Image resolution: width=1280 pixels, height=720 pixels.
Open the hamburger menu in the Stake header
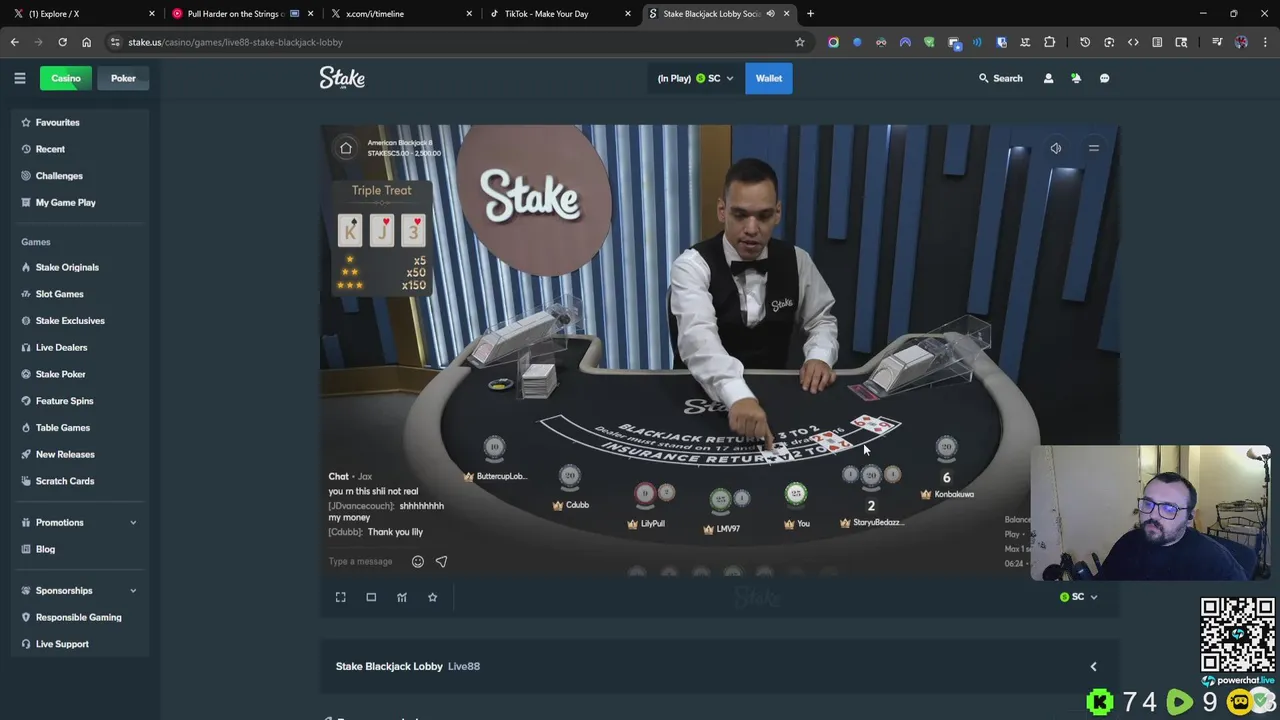tap(19, 78)
